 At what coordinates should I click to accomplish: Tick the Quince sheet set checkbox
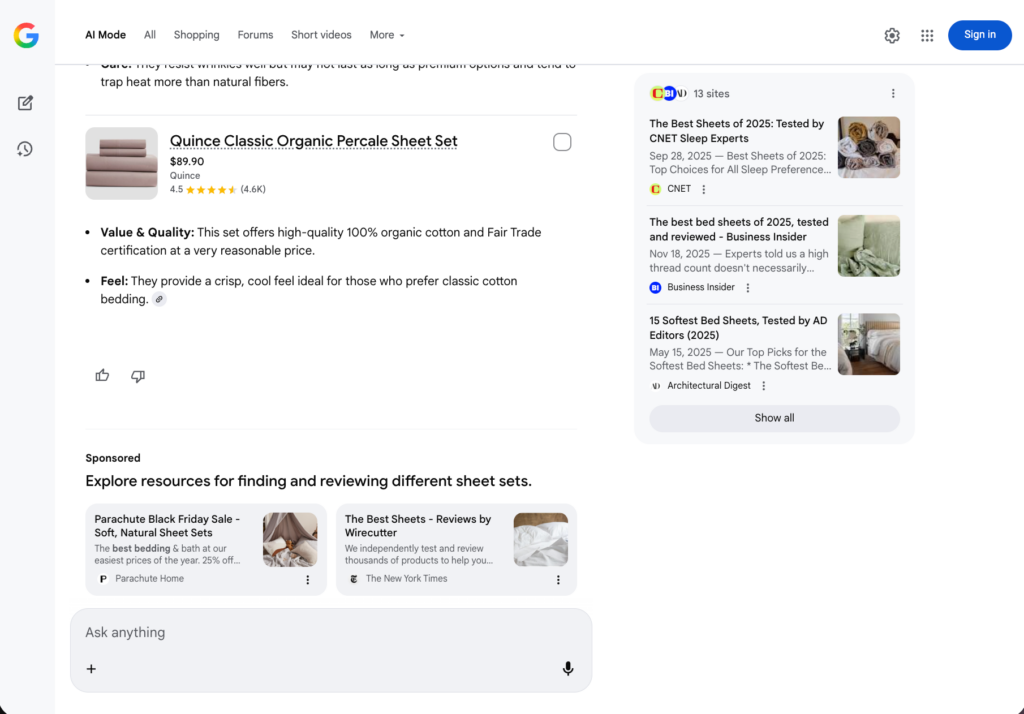pos(562,142)
